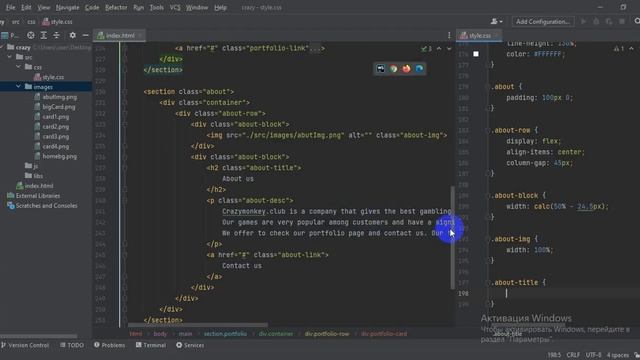Image resolution: width=640 pixels, height=360 pixels.
Task: Select card1.png in project tree
Action: tap(51, 117)
